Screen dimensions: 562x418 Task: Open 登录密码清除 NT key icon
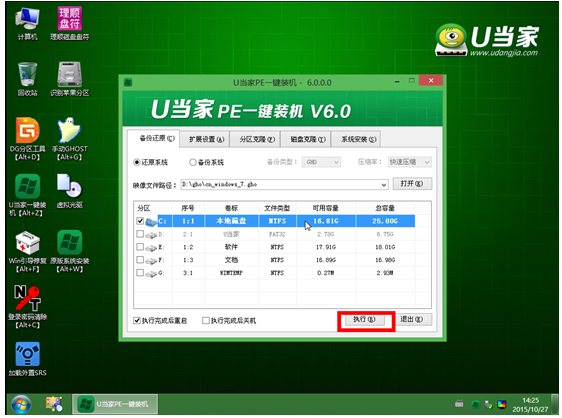click(28, 307)
